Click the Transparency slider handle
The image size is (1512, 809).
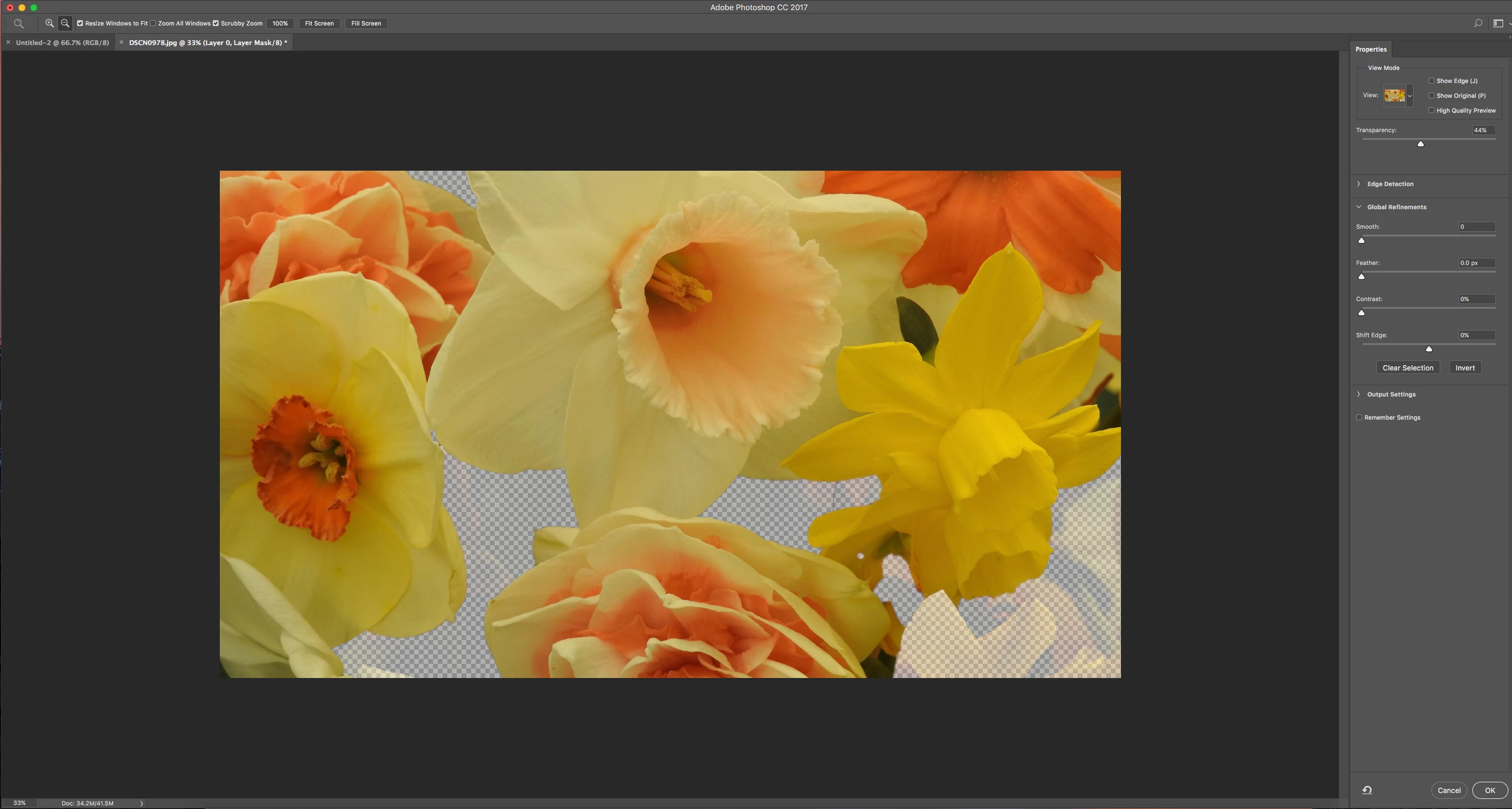(1420, 144)
